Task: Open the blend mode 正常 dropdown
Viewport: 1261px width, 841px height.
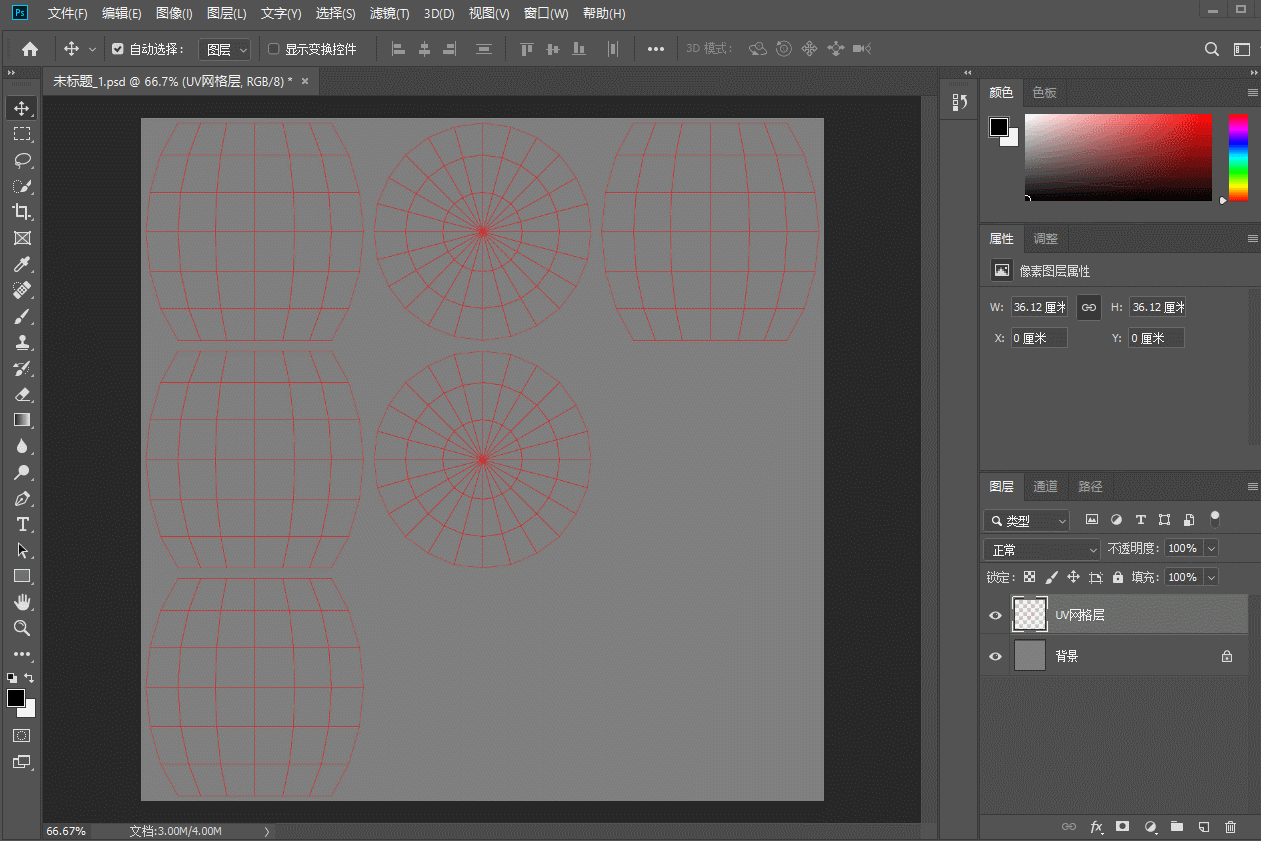Action: click(x=1042, y=550)
